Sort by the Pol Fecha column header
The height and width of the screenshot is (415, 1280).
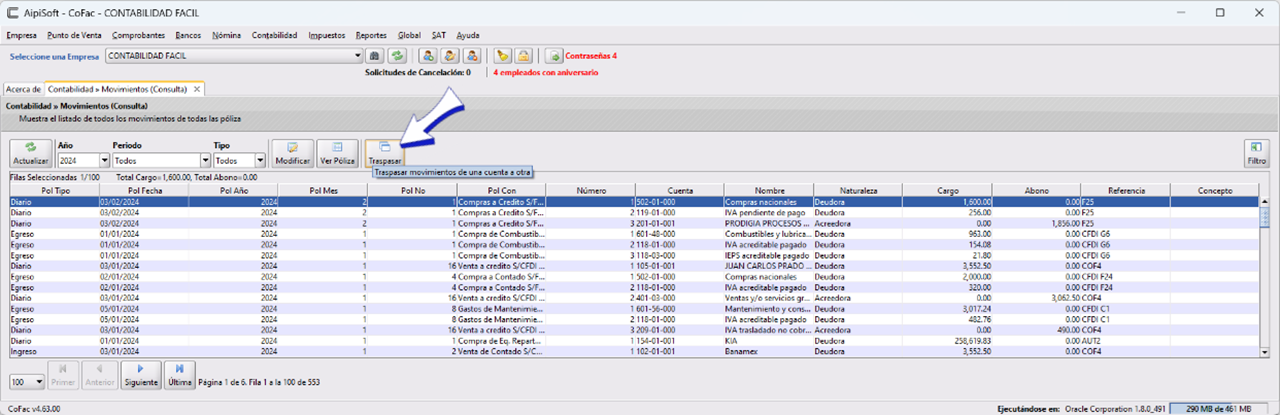tap(145, 190)
